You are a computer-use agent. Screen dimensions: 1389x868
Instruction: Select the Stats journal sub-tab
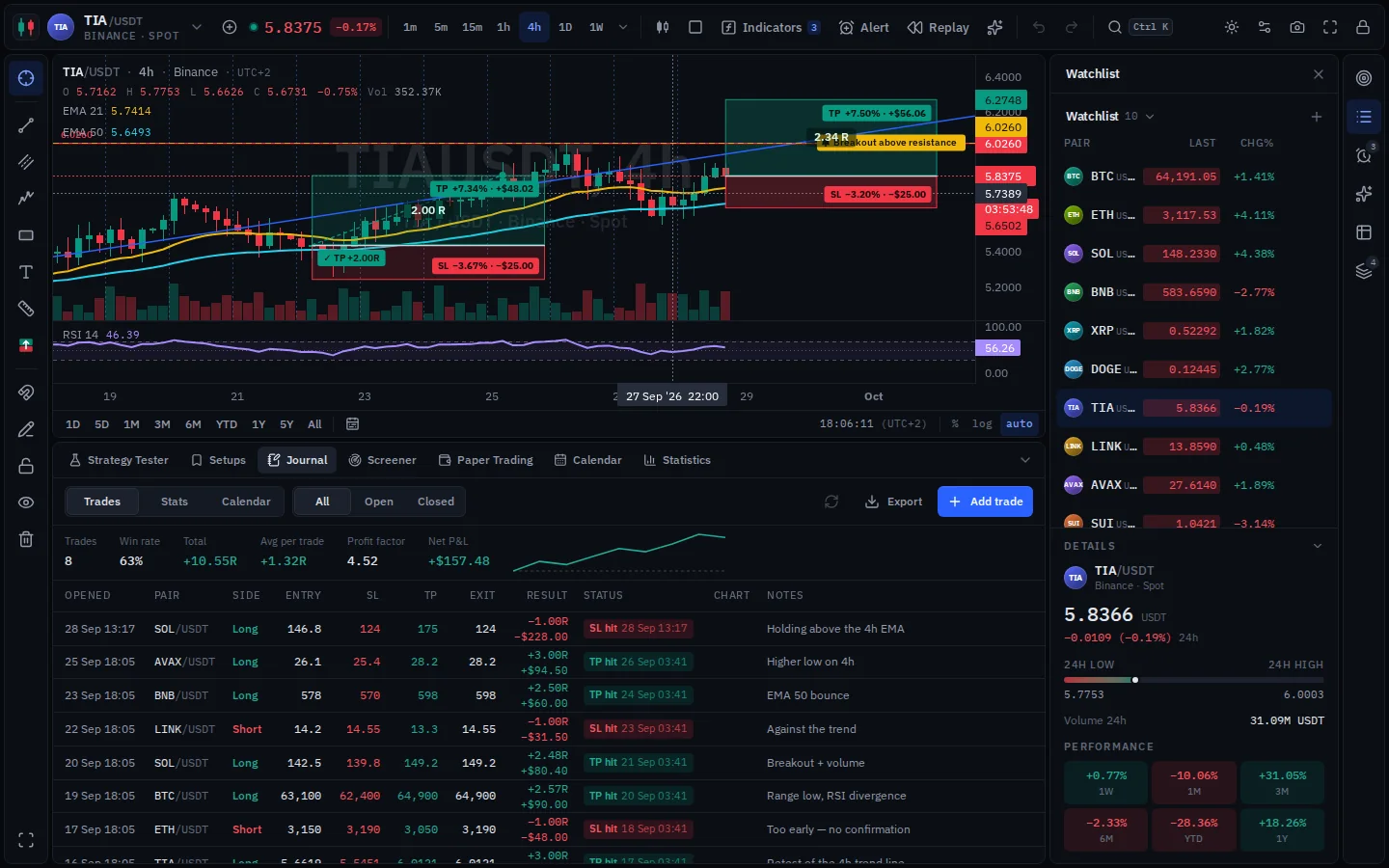pyautogui.click(x=175, y=502)
